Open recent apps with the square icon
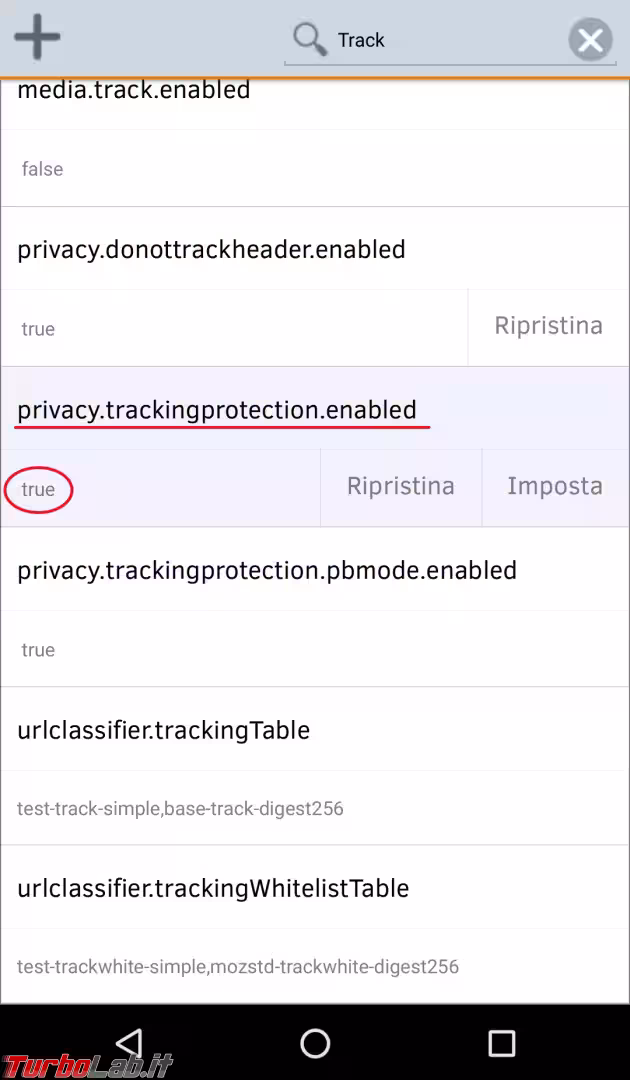 (x=502, y=1043)
